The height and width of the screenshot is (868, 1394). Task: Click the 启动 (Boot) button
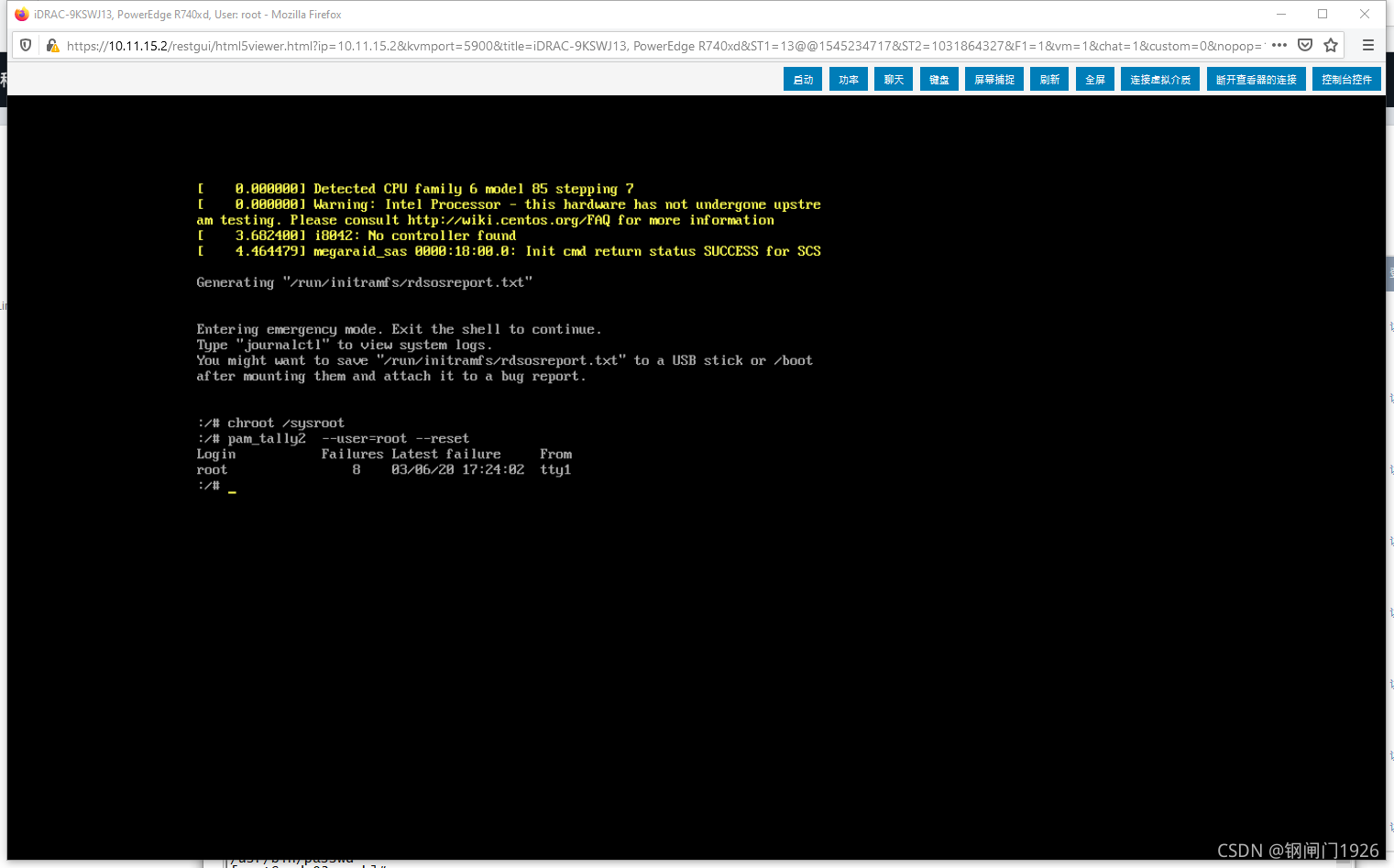coord(803,80)
